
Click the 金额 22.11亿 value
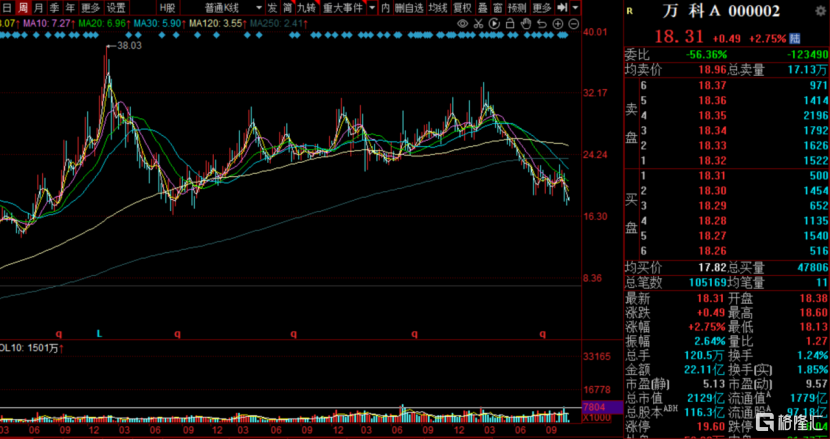pos(707,369)
